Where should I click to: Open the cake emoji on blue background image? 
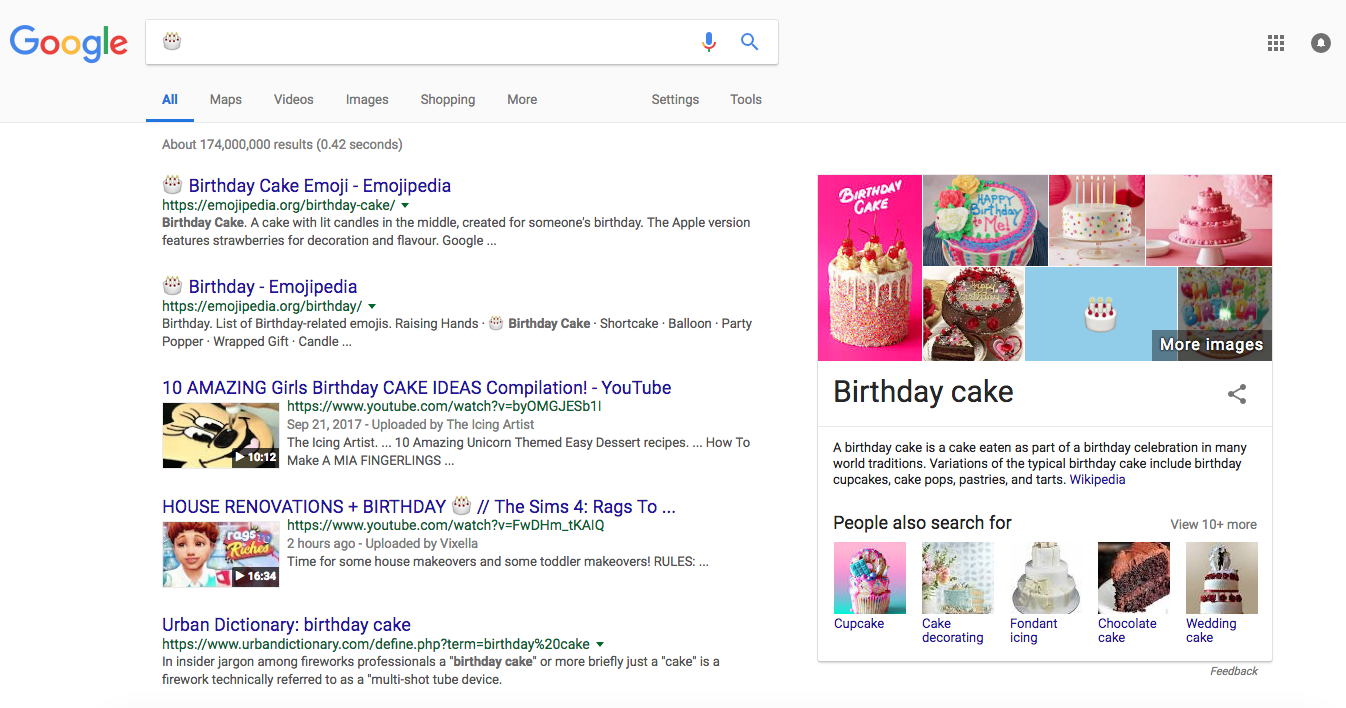click(1101, 314)
